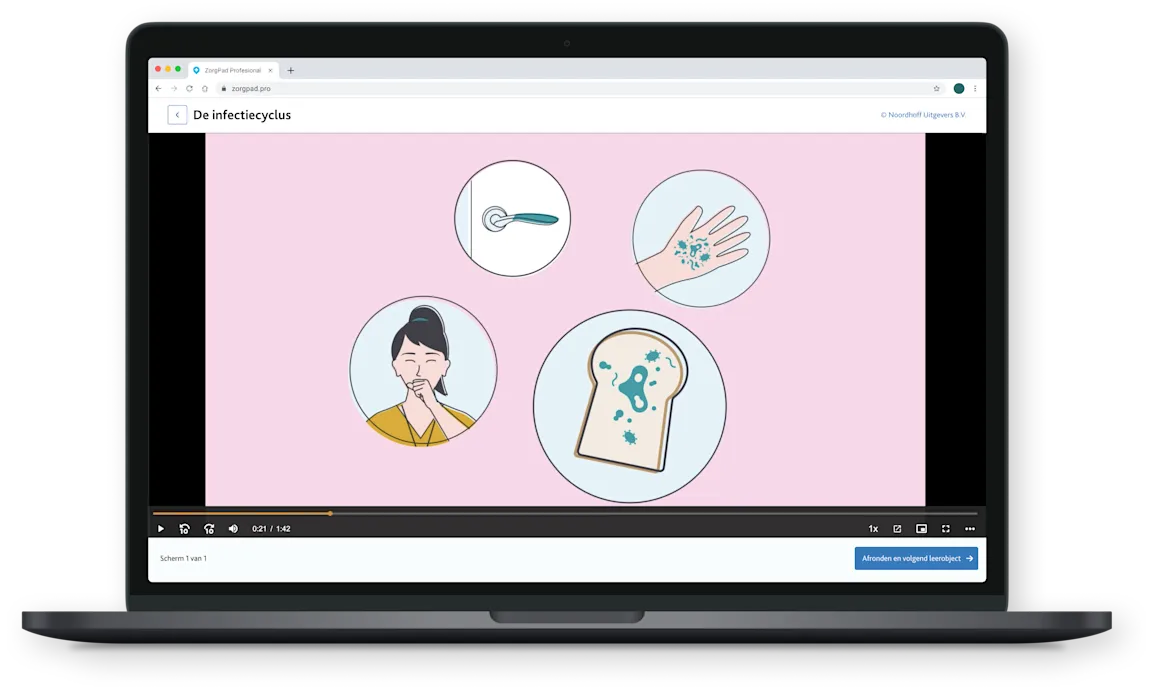Change the 1x playback speed
Viewport: 1154px width, 690px height.
coord(873,528)
